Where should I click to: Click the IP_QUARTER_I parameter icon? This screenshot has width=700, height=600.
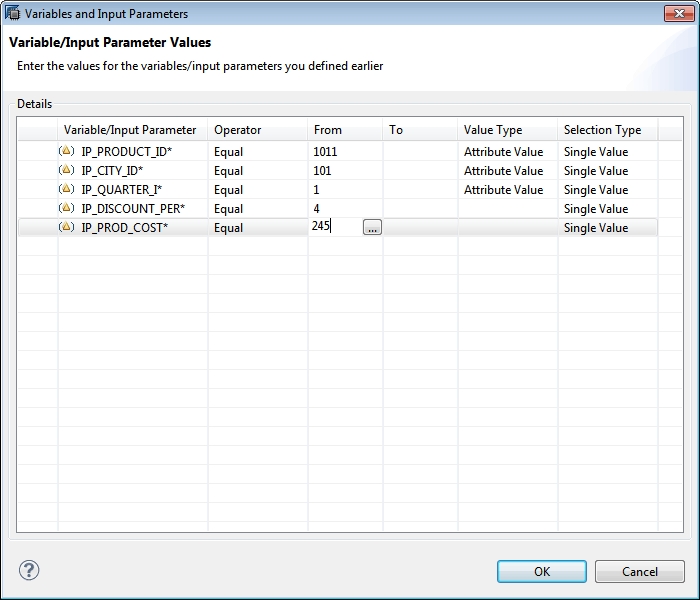[66, 189]
